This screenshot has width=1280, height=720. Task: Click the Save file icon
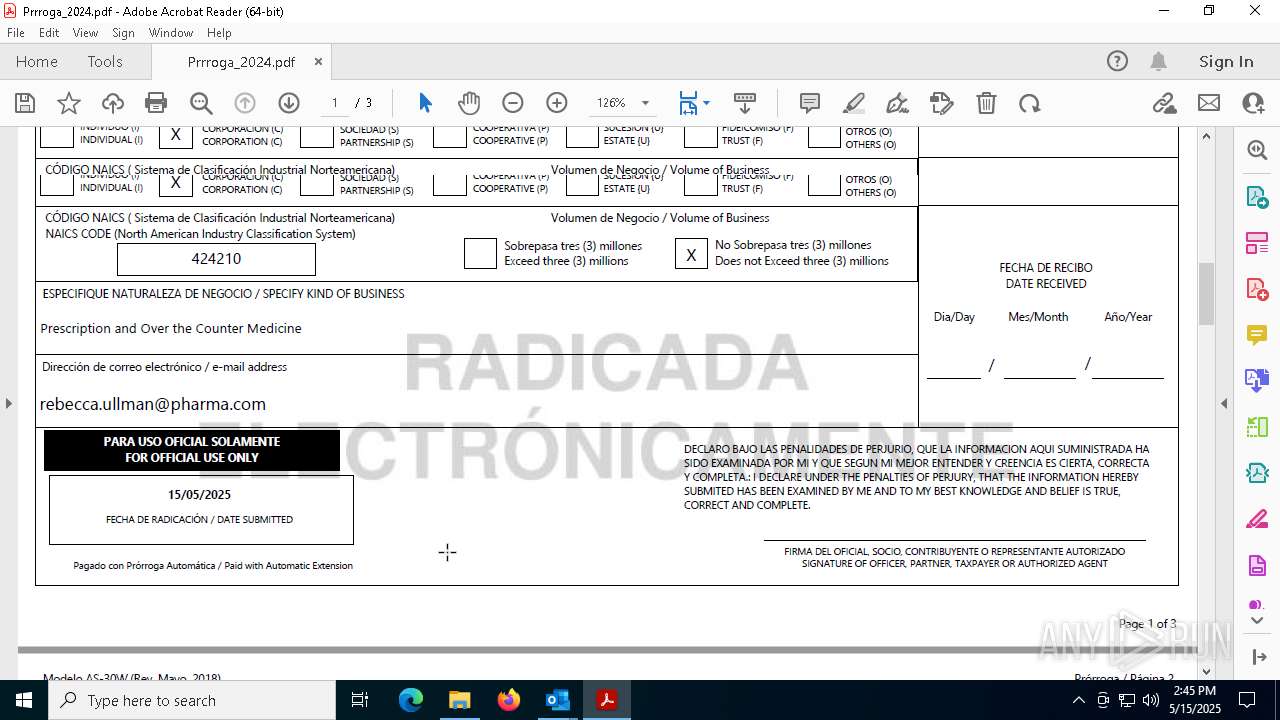click(x=25, y=103)
